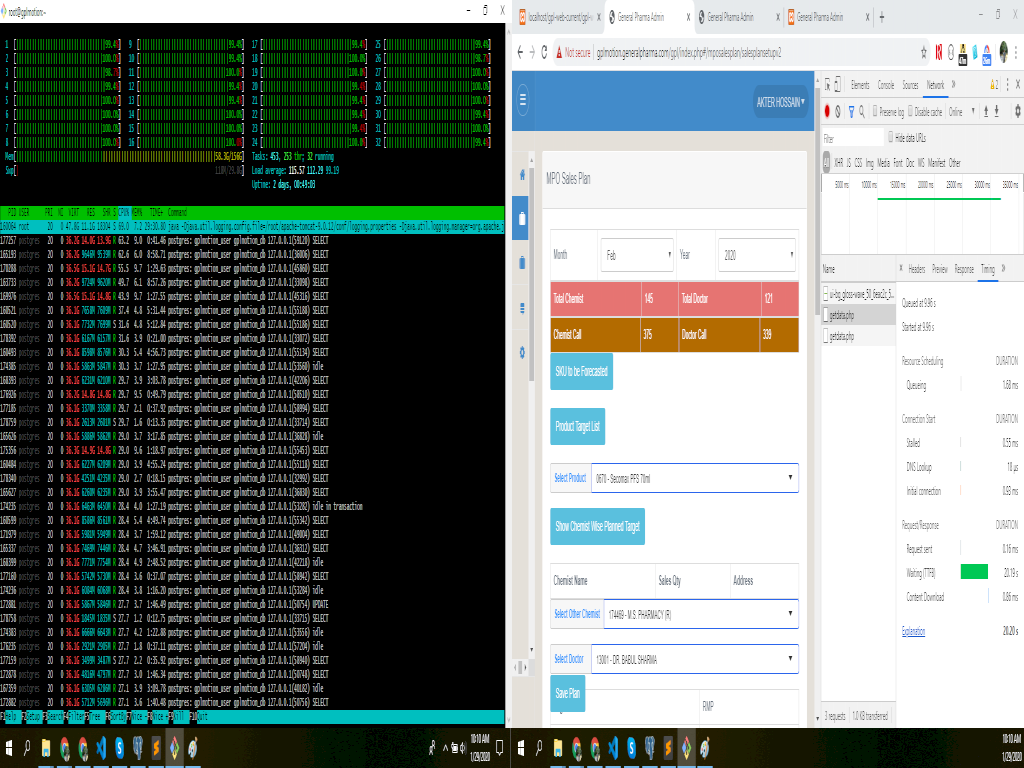Screen dimensions: 1024x768
Task: Show more request detail tabs chevron
Action: click(x=1003, y=268)
